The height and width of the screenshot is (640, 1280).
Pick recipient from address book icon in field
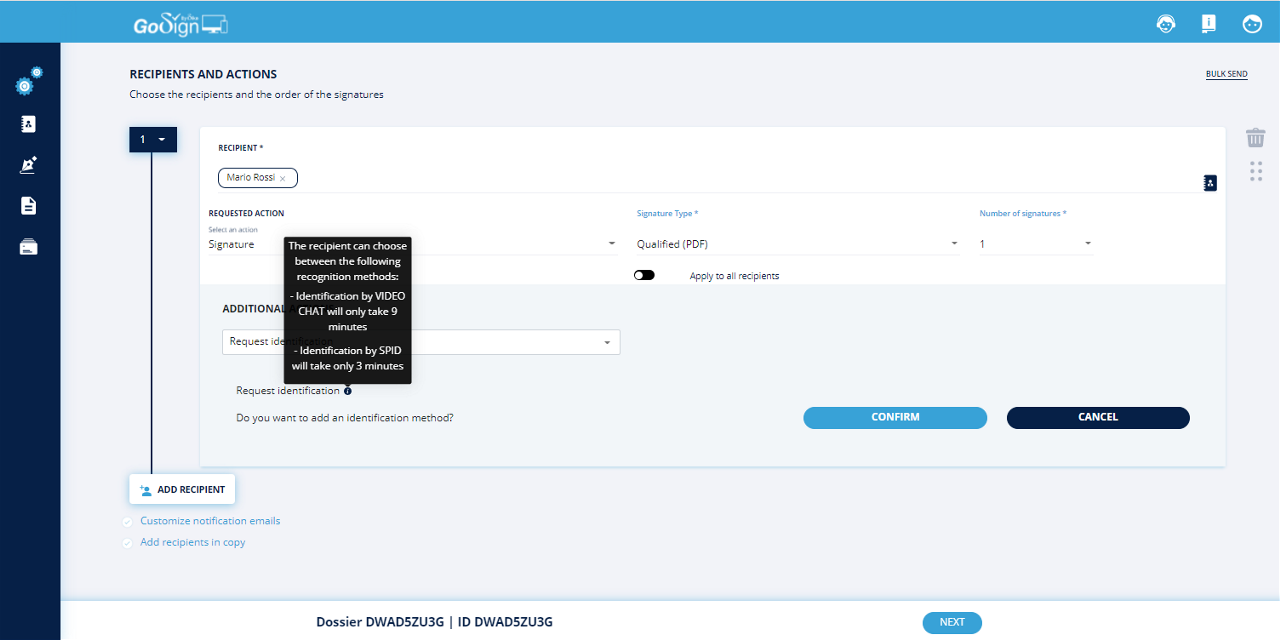(x=1210, y=183)
